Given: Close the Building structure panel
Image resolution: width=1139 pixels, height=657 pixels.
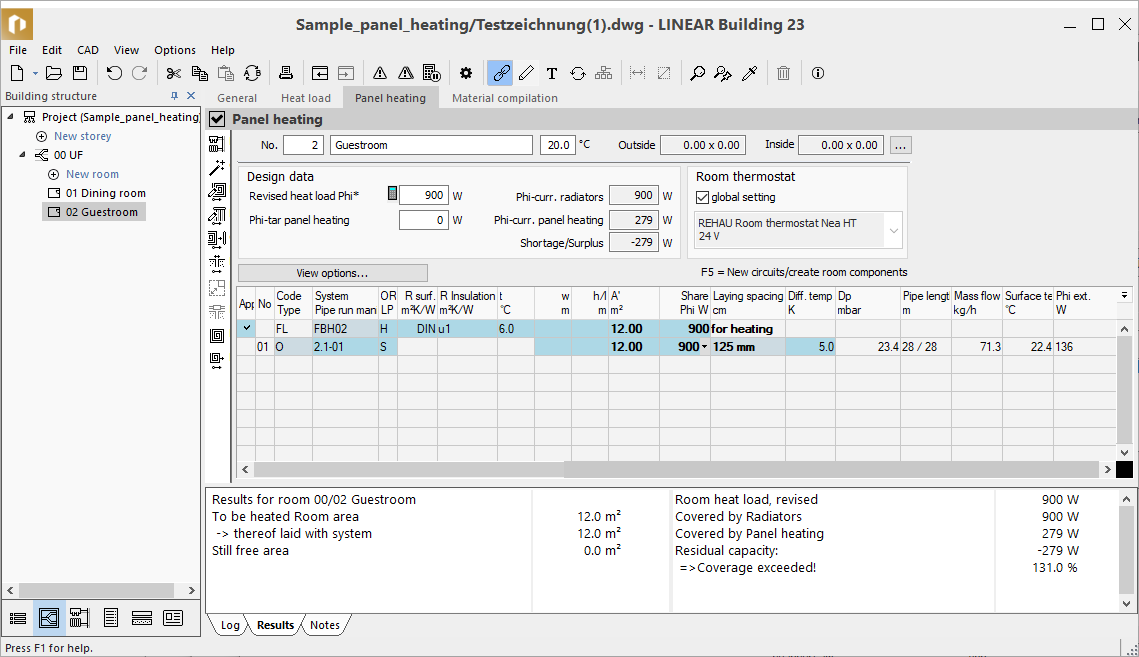Looking at the screenshot, I should tap(191, 95).
